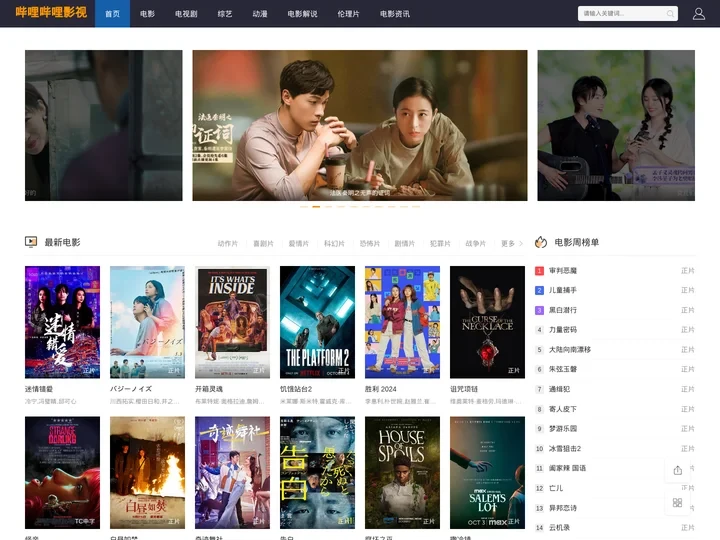Open the バジーノイズ movie poster

click(147, 322)
